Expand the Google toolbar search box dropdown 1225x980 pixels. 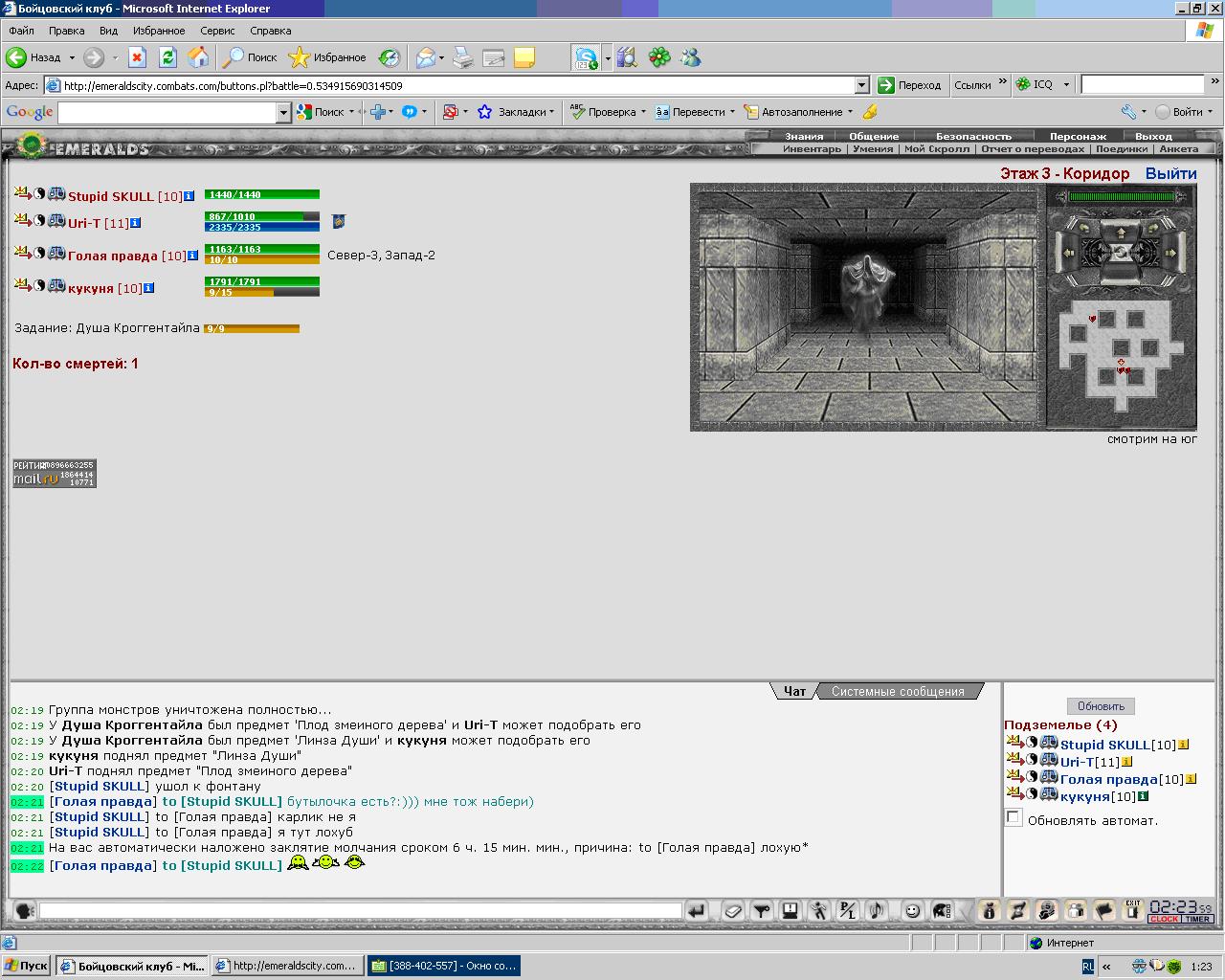pyautogui.click(x=283, y=112)
